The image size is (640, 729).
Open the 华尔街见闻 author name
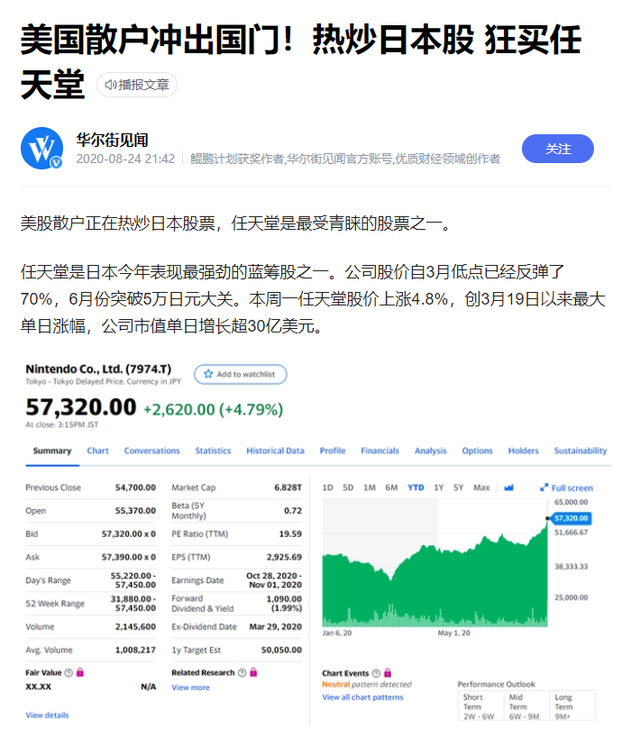112,139
